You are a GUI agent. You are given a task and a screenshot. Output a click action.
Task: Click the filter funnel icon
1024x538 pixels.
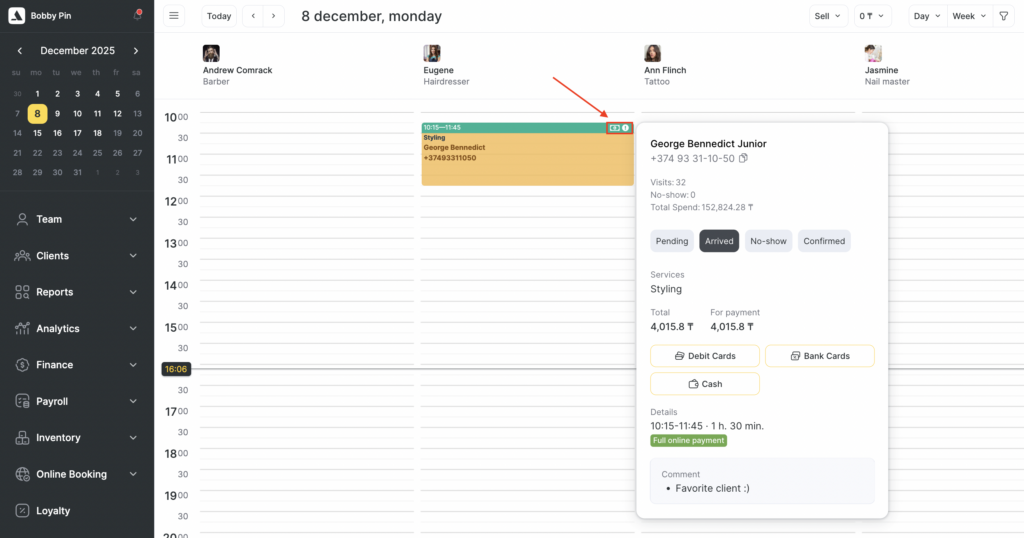(1004, 16)
